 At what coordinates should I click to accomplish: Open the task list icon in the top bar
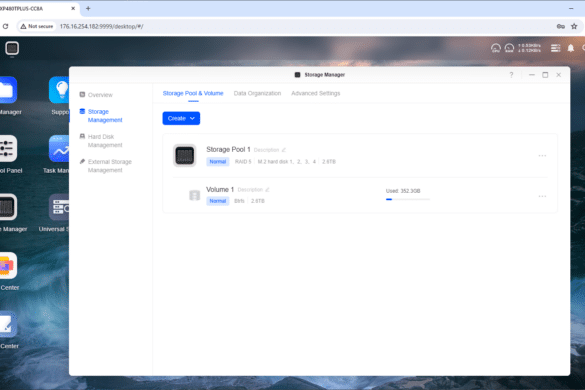tap(555, 48)
